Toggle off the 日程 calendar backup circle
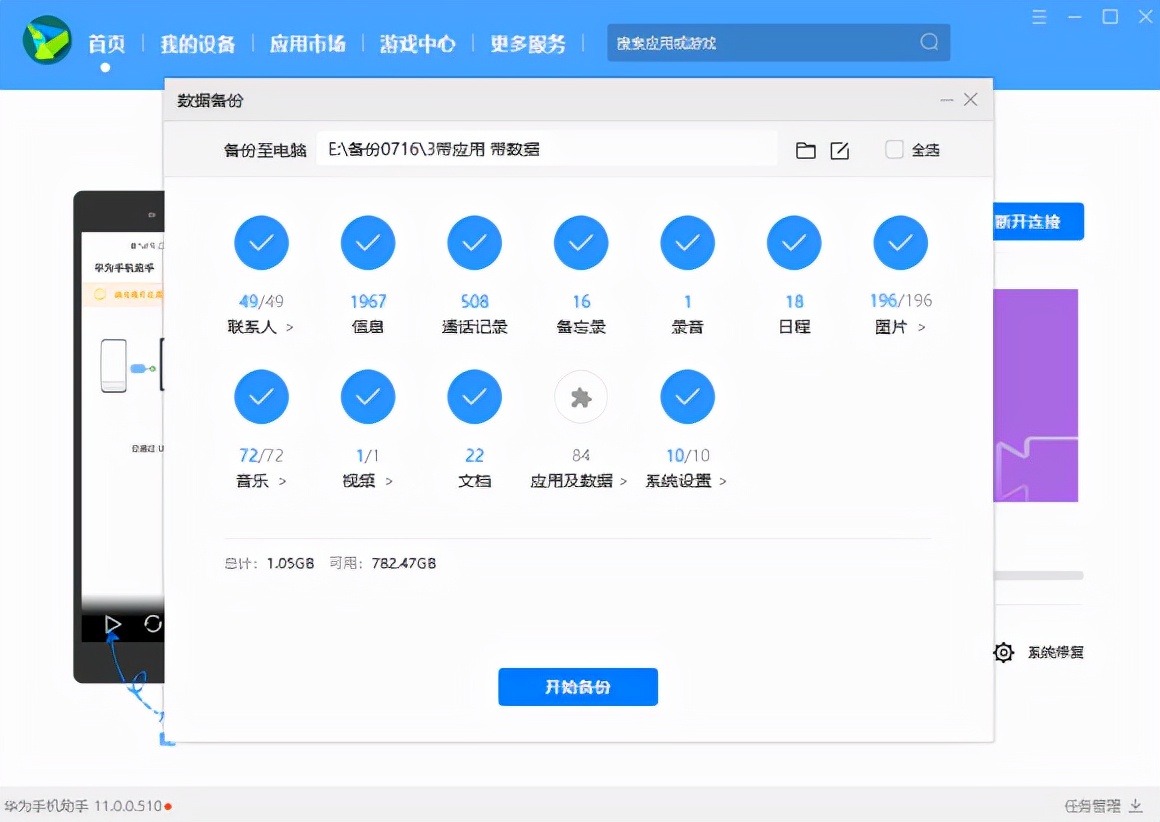The height and width of the screenshot is (822, 1160). pyautogui.click(x=794, y=242)
